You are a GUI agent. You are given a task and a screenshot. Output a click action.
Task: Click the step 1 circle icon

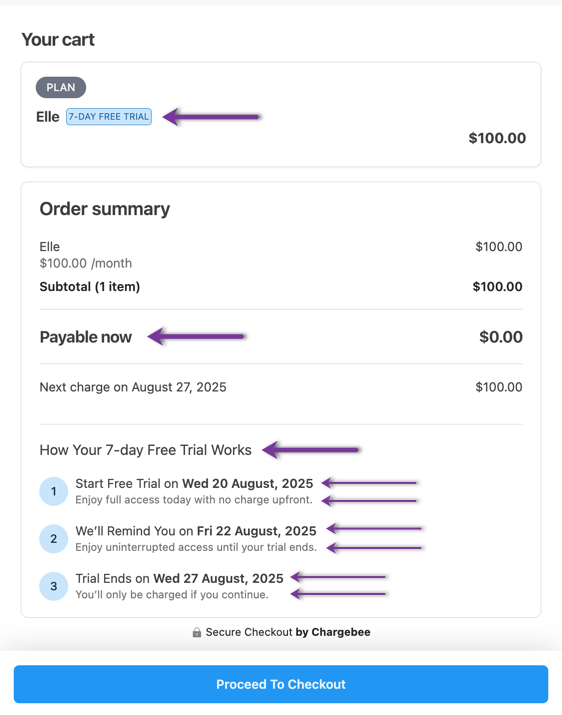(x=53, y=491)
